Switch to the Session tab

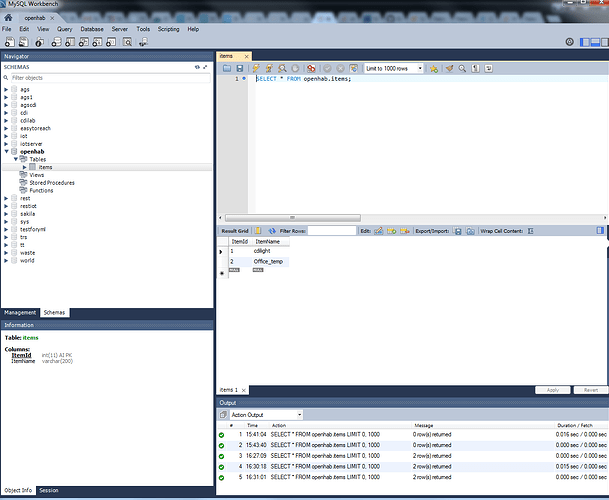pos(48,491)
